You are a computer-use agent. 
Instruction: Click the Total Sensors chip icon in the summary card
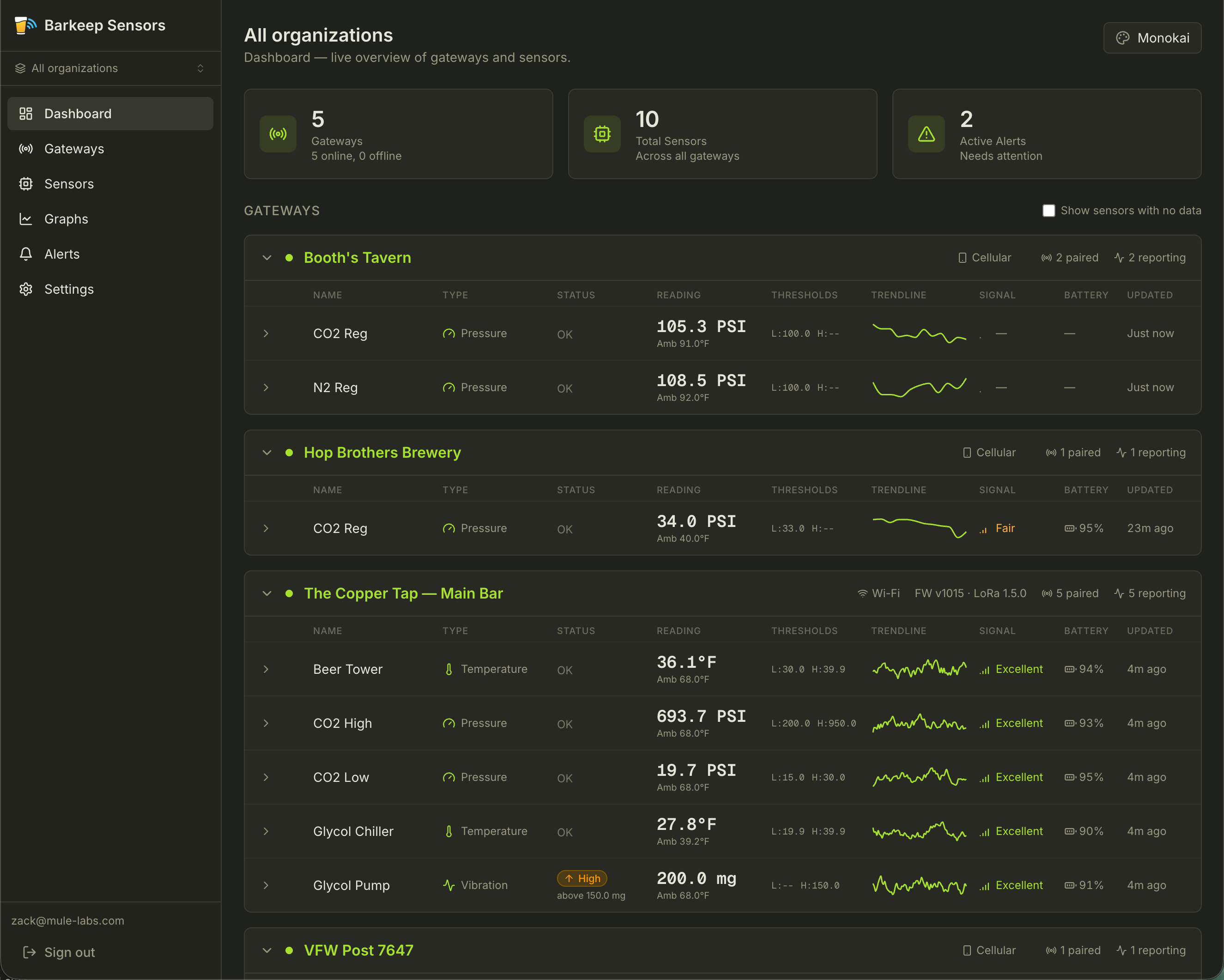tap(602, 134)
